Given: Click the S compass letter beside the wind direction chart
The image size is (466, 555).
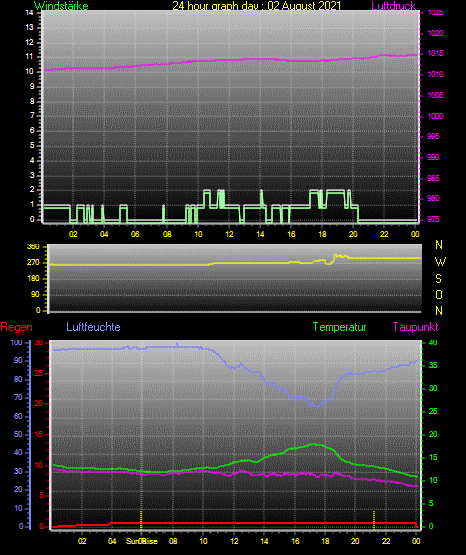Looking at the screenshot, I should click(x=438, y=279).
